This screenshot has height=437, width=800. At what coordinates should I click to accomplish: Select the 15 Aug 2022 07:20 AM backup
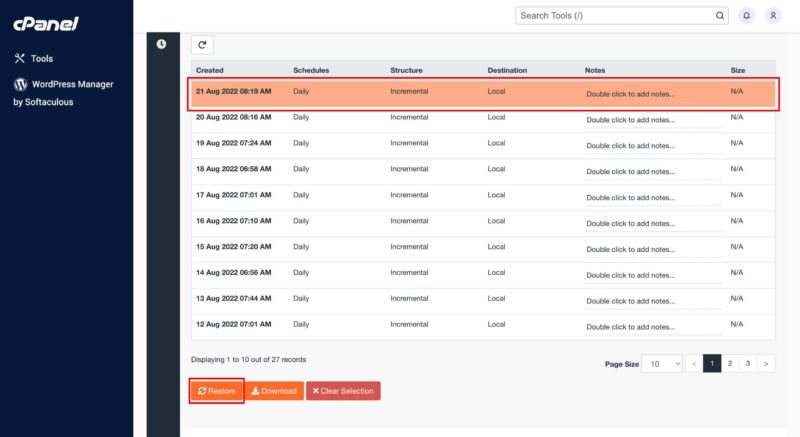483,249
